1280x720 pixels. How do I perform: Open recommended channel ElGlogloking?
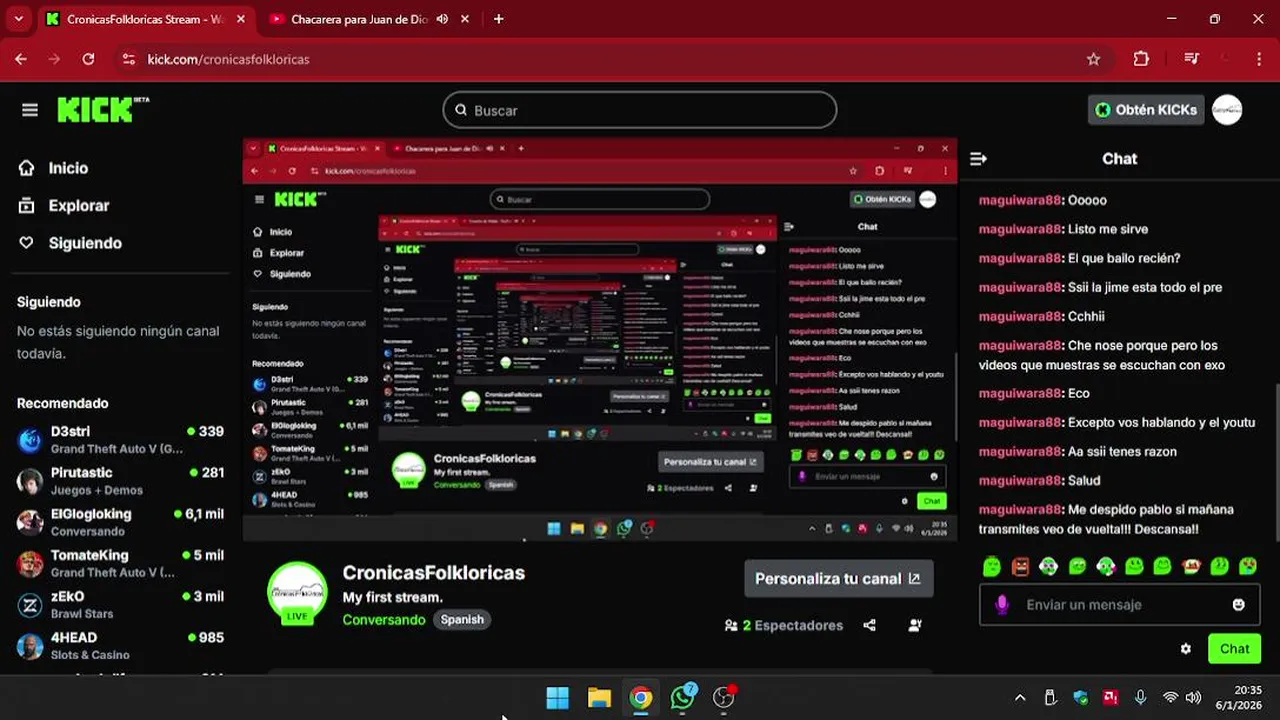click(120, 522)
